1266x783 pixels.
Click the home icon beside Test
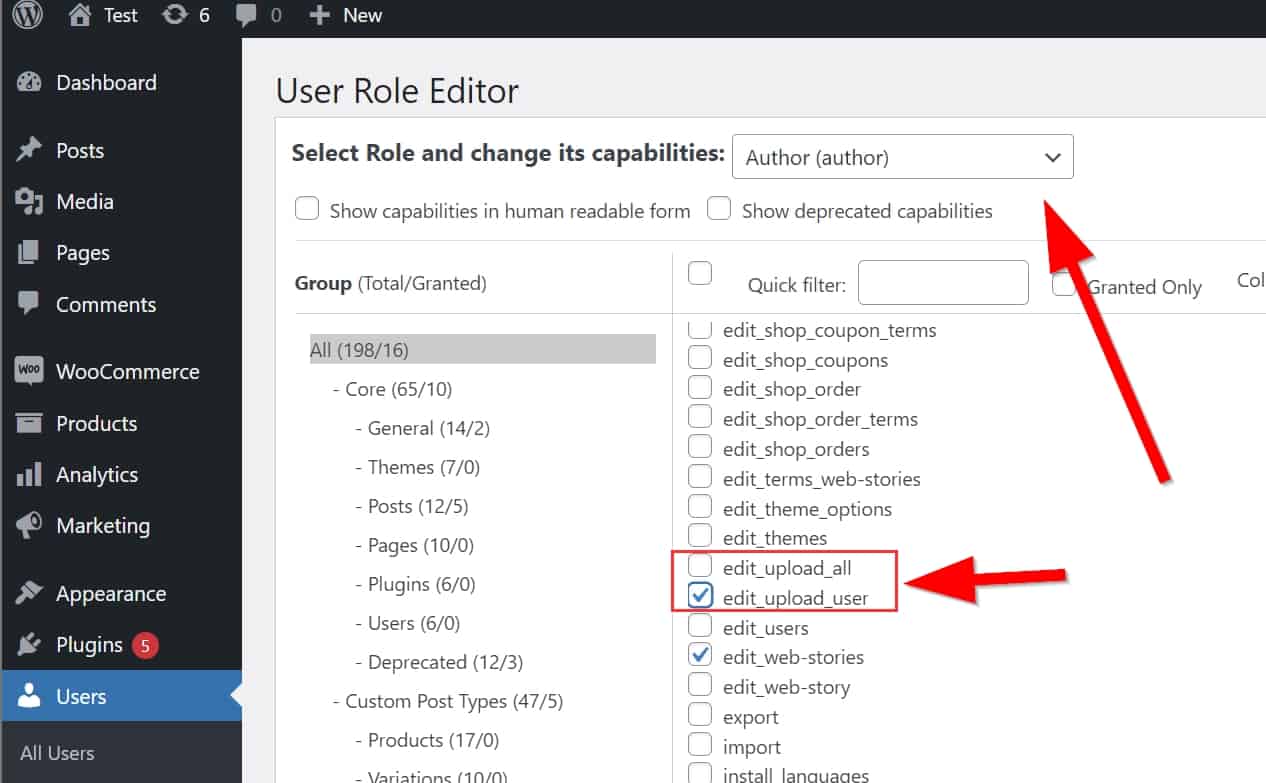point(80,15)
